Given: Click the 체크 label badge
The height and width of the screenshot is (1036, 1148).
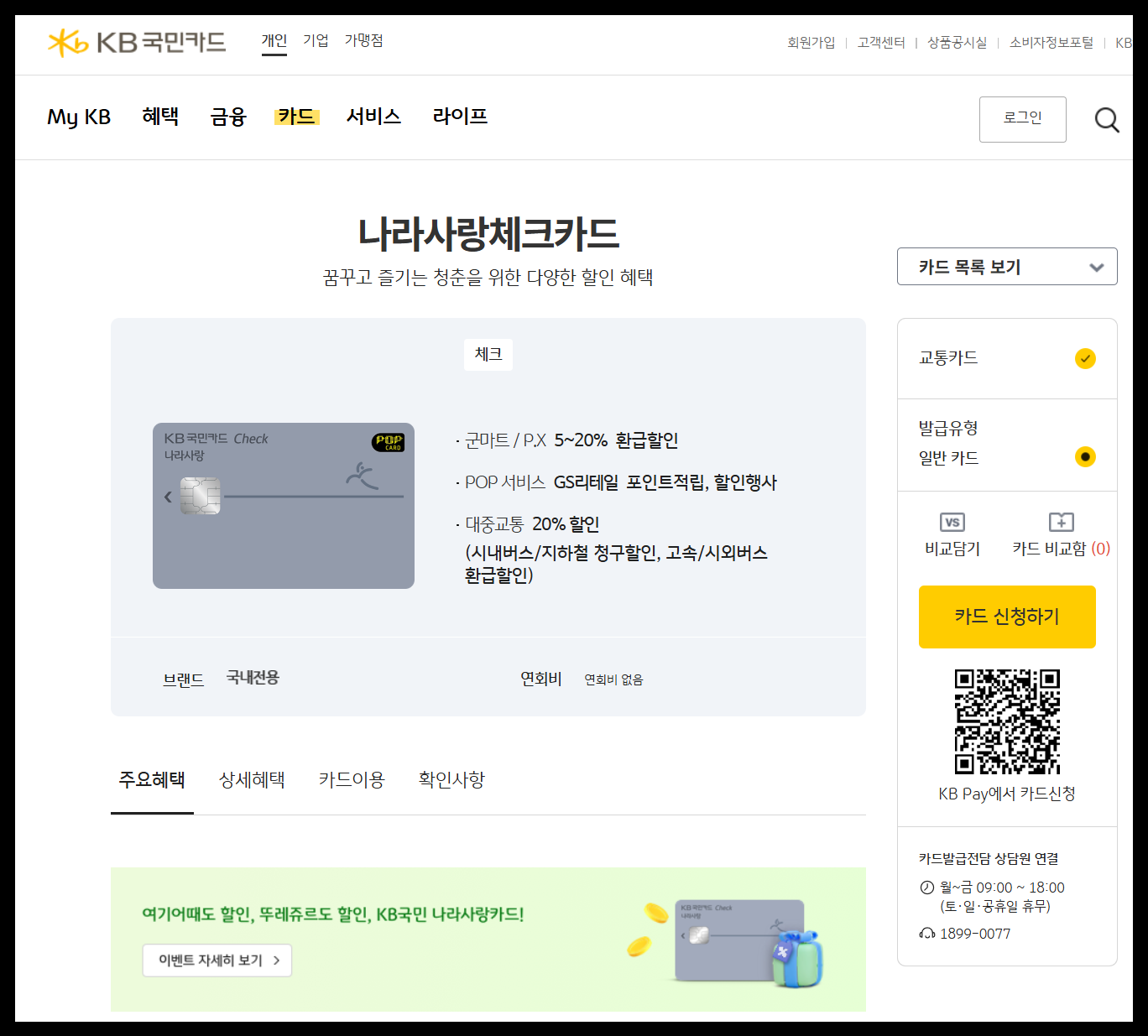Looking at the screenshot, I should coord(488,355).
